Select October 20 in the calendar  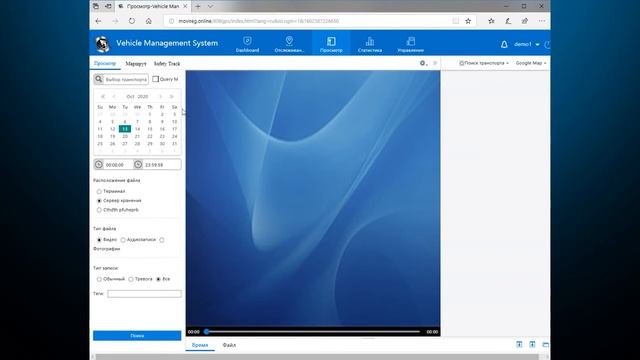(125, 136)
